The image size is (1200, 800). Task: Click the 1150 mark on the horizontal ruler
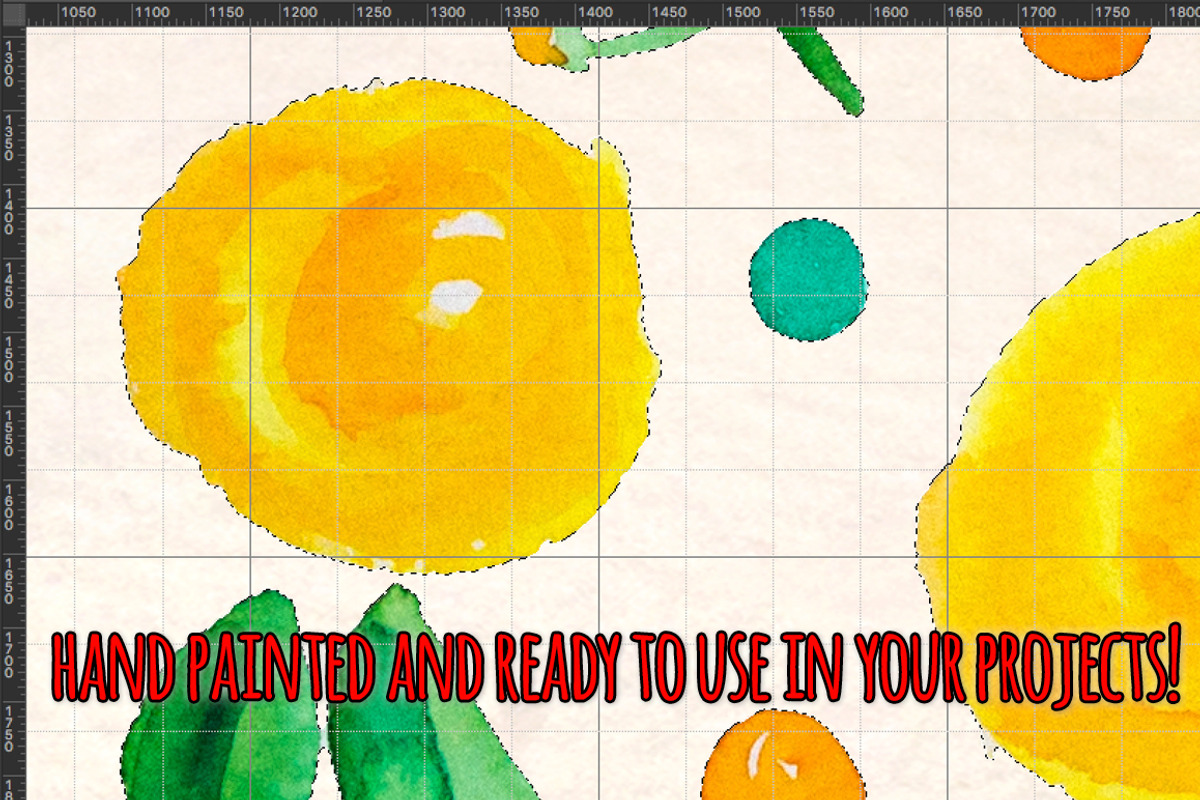(x=225, y=13)
